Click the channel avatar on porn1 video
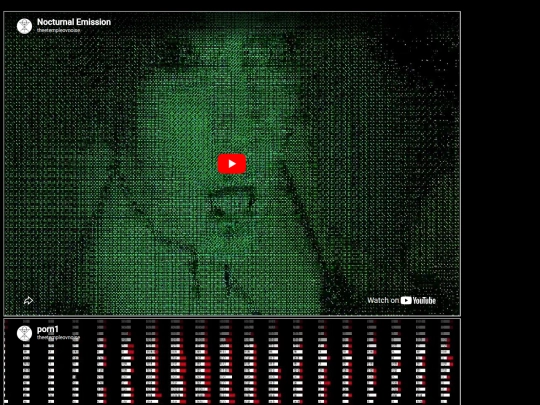 point(24,333)
